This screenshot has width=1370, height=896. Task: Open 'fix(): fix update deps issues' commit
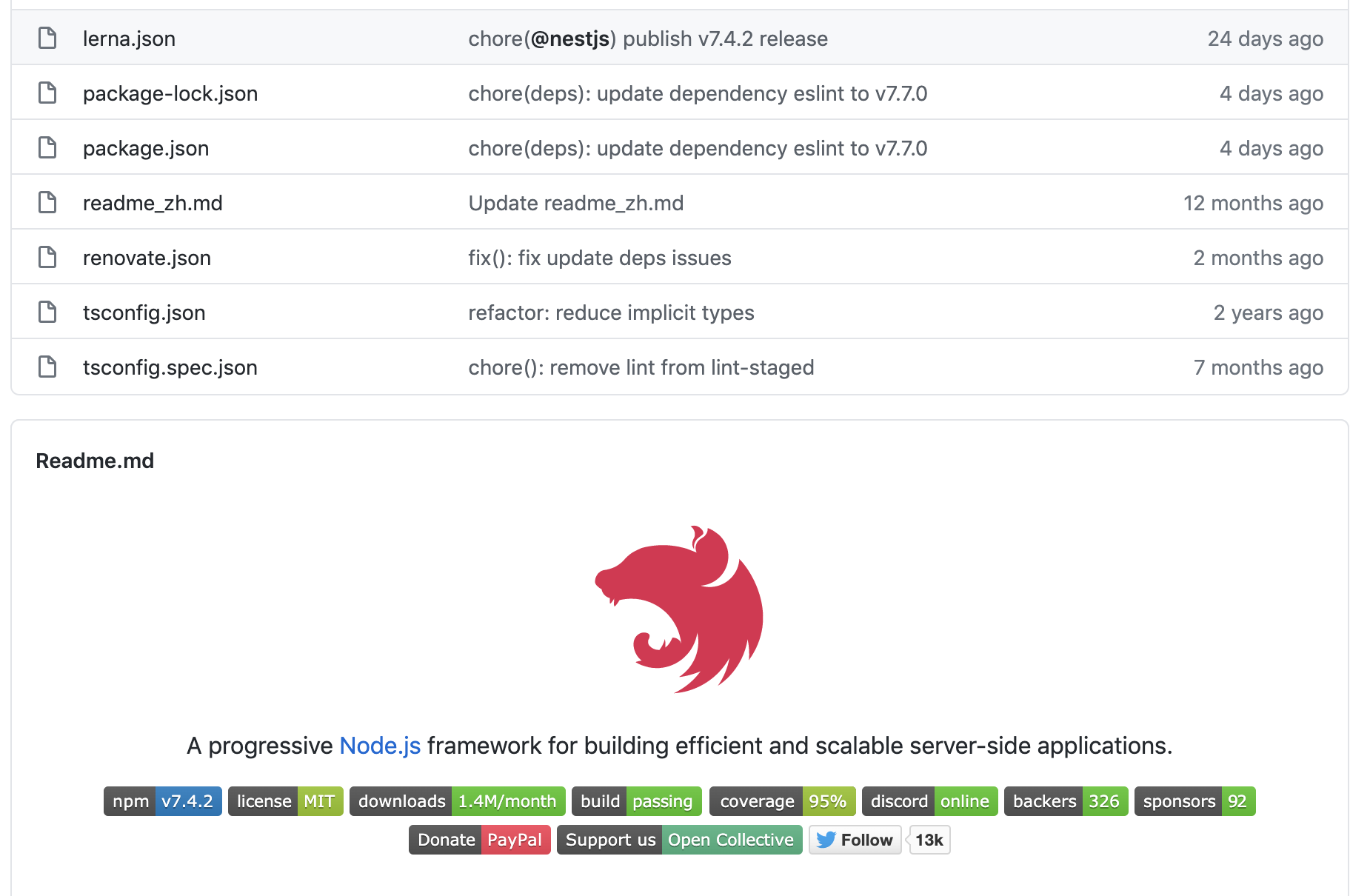tap(600, 258)
